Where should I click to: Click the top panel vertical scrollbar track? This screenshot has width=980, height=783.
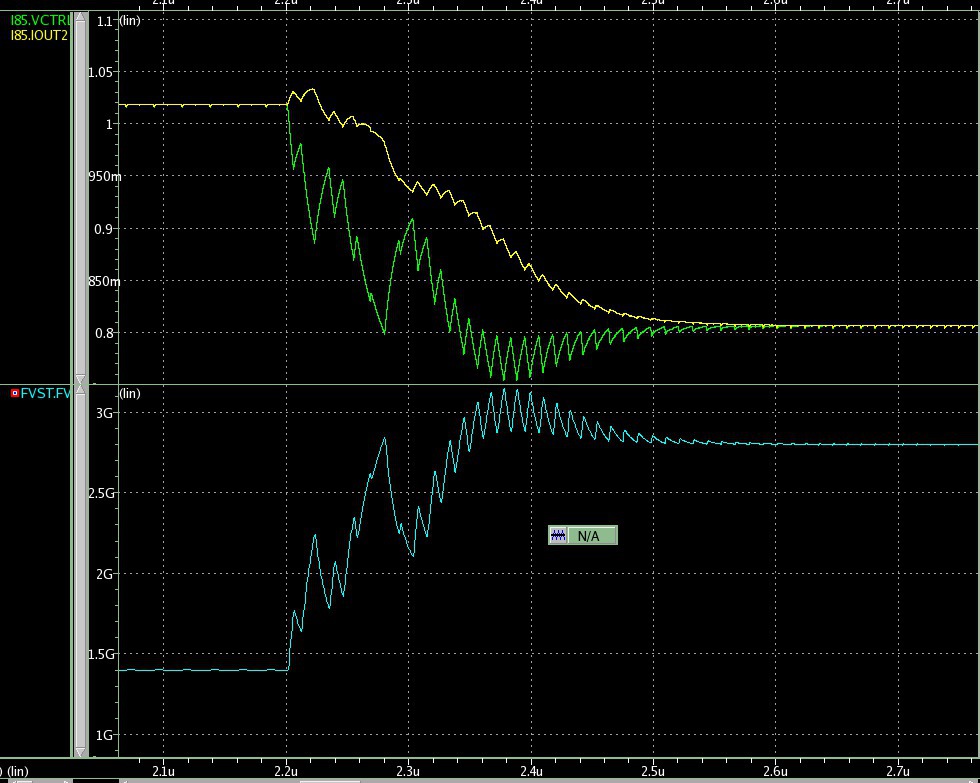79,200
